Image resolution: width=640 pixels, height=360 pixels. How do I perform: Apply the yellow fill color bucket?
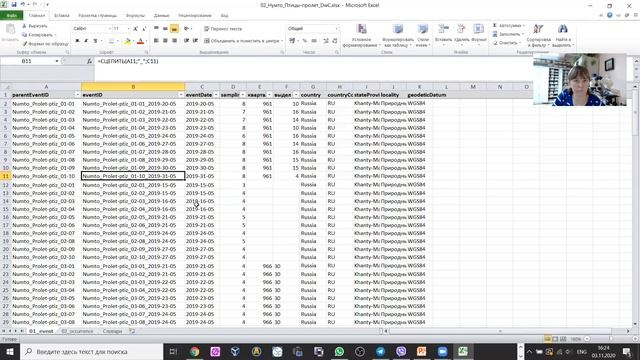(x=128, y=41)
